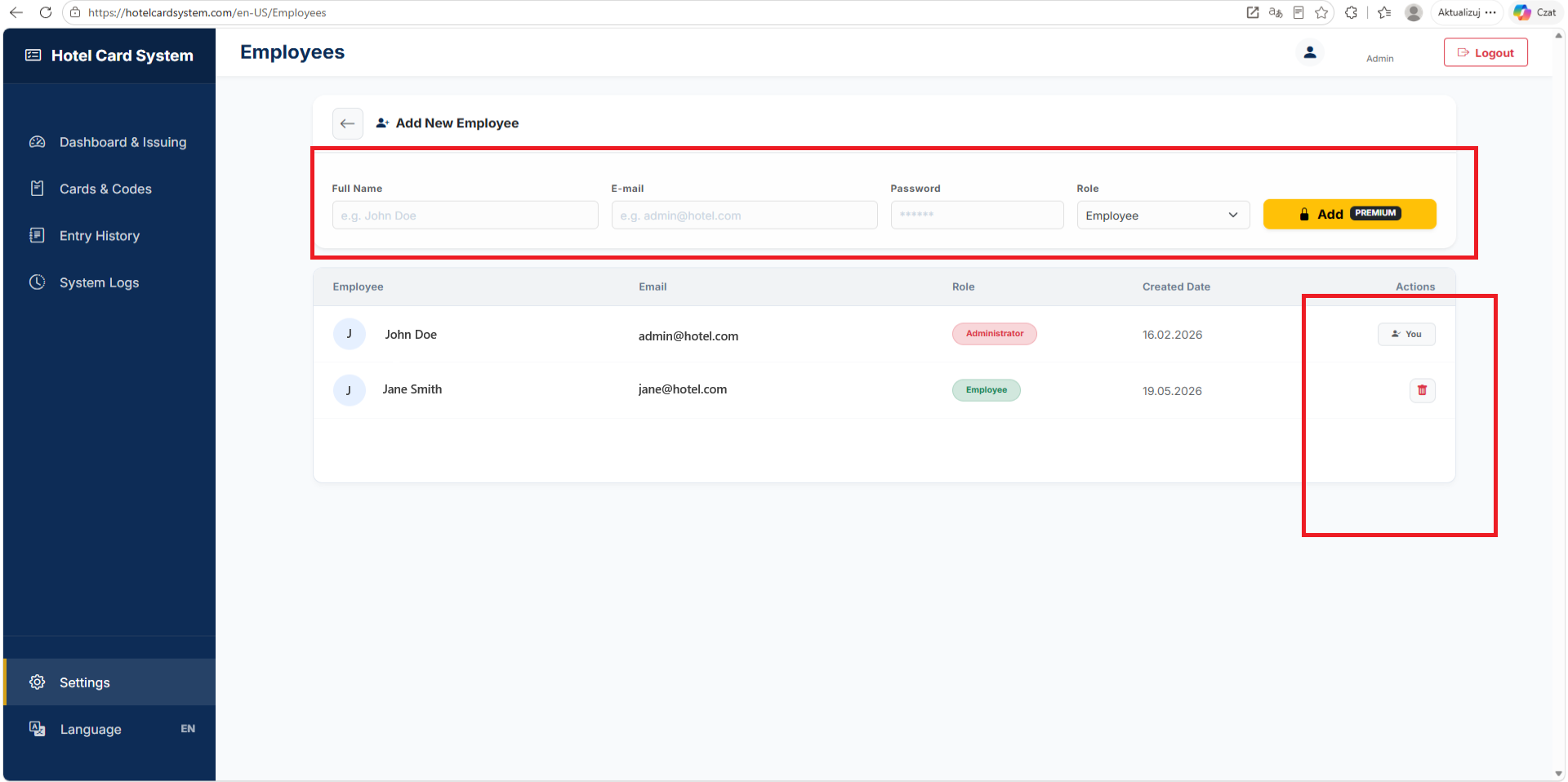Open the browser's three-dot menu
The width and height of the screenshot is (1568, 782).
(x=1491, y=12)
